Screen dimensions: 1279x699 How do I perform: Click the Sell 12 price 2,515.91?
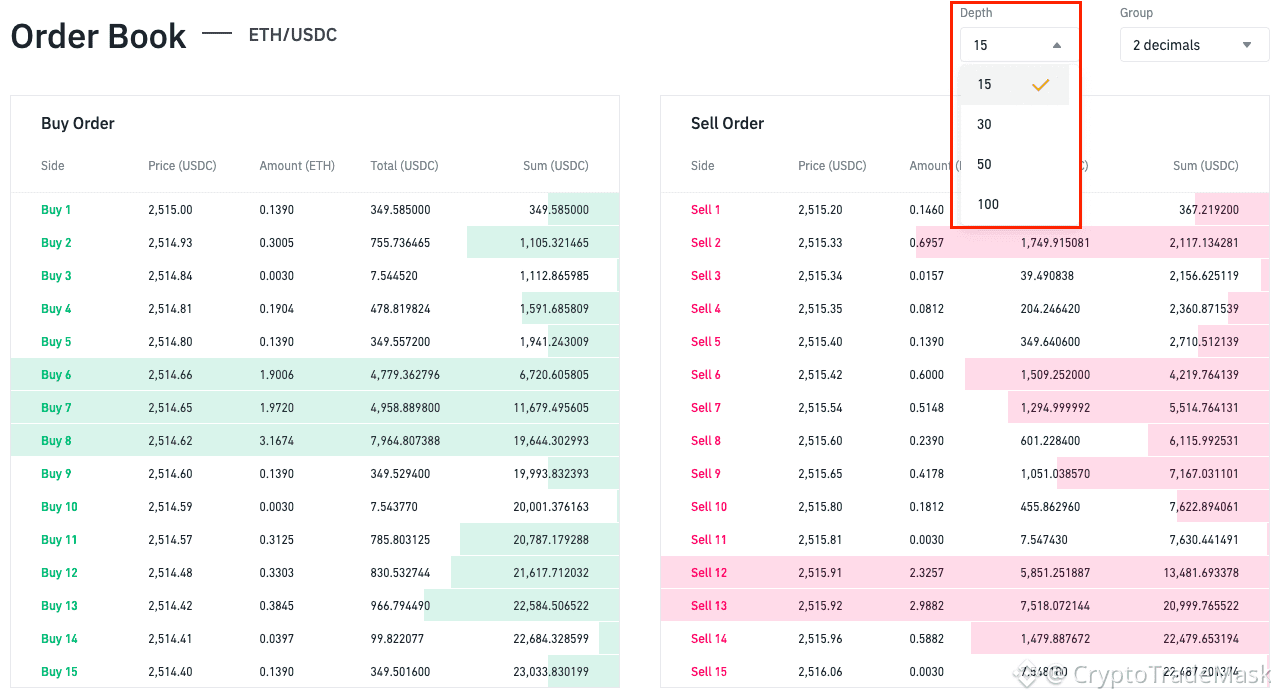pos(820,573)
